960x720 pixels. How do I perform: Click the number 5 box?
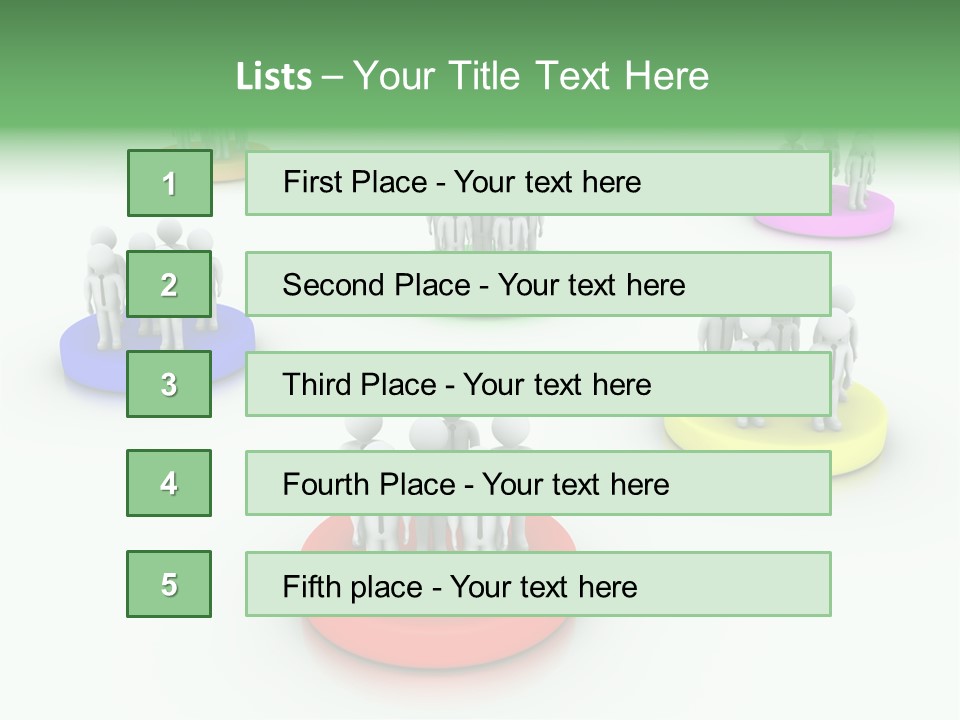point(169,584)
